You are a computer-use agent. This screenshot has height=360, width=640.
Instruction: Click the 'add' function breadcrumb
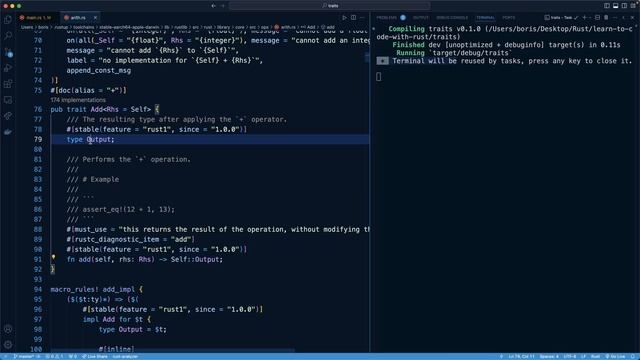click(328, 27)
